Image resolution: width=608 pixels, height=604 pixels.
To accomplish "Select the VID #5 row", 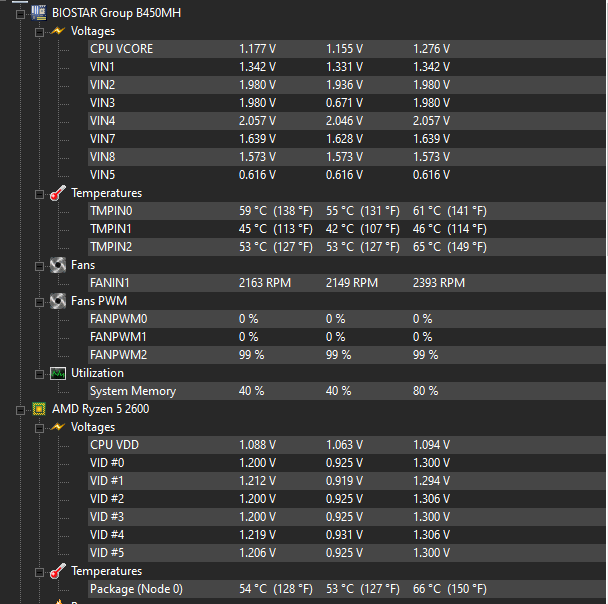I will click(x=347, y=553).
